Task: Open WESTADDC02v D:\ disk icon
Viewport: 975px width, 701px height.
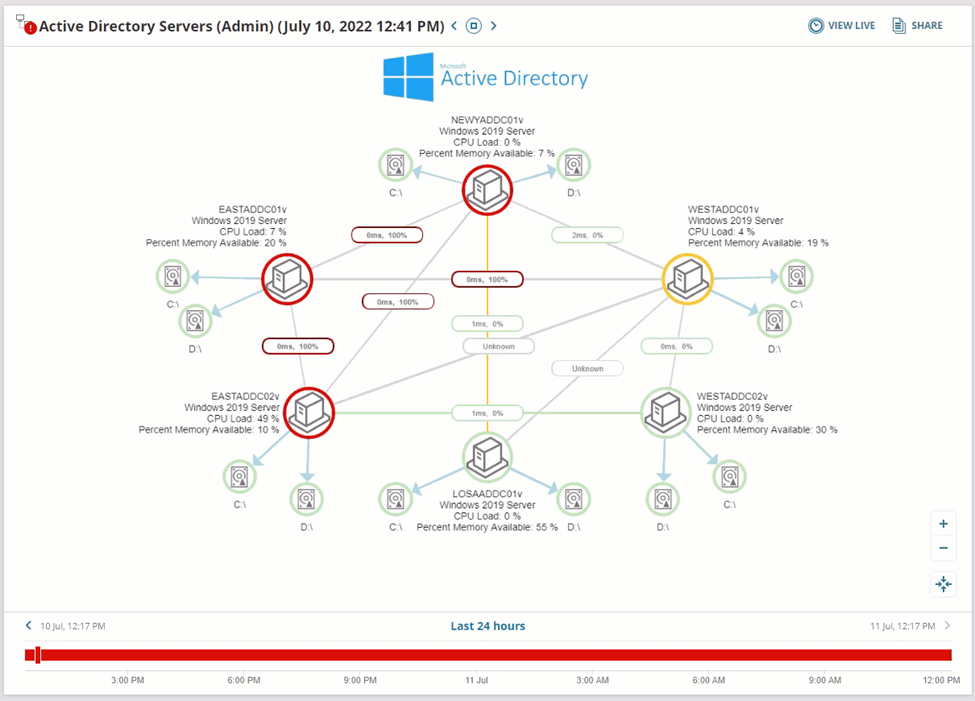Action: (x=663, y=499)
